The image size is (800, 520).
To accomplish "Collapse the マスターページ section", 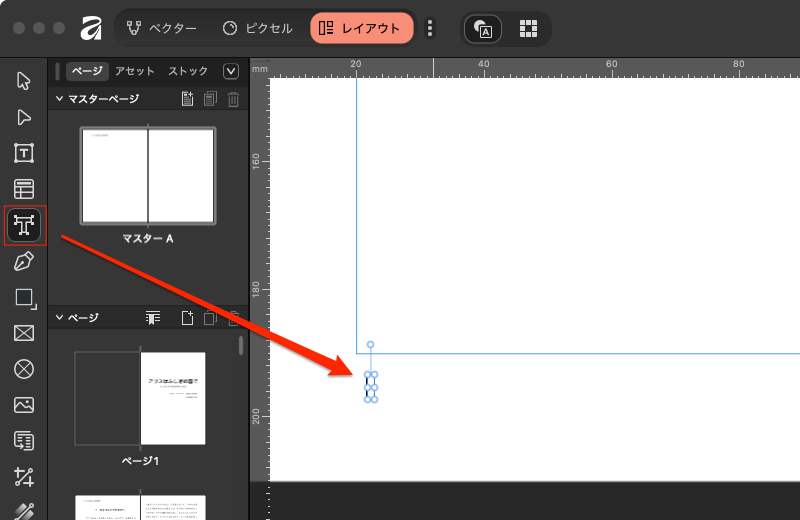I will click(59, 99).
